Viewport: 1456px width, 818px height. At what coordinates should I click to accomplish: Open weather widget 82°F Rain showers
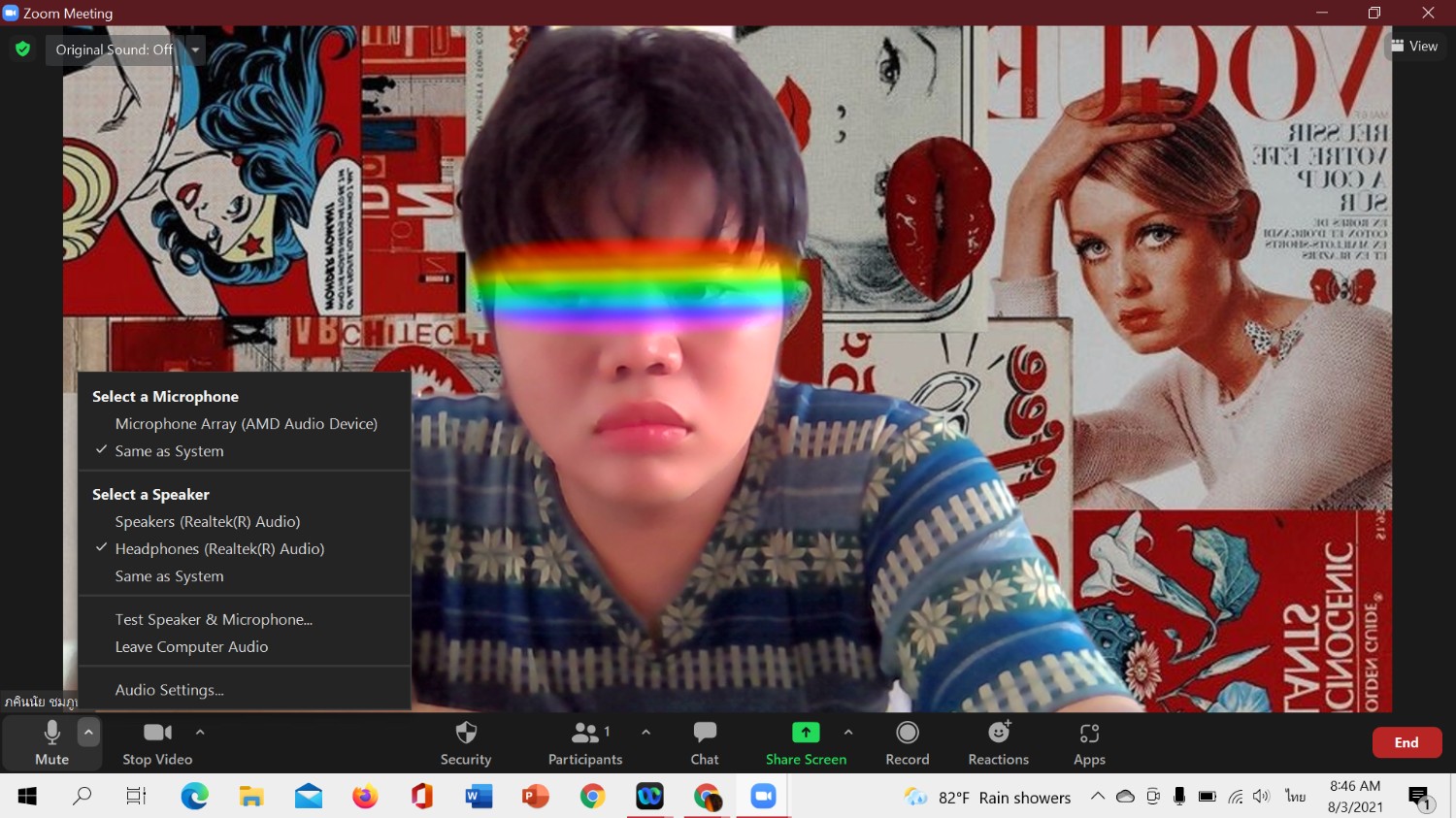[987, 798]
